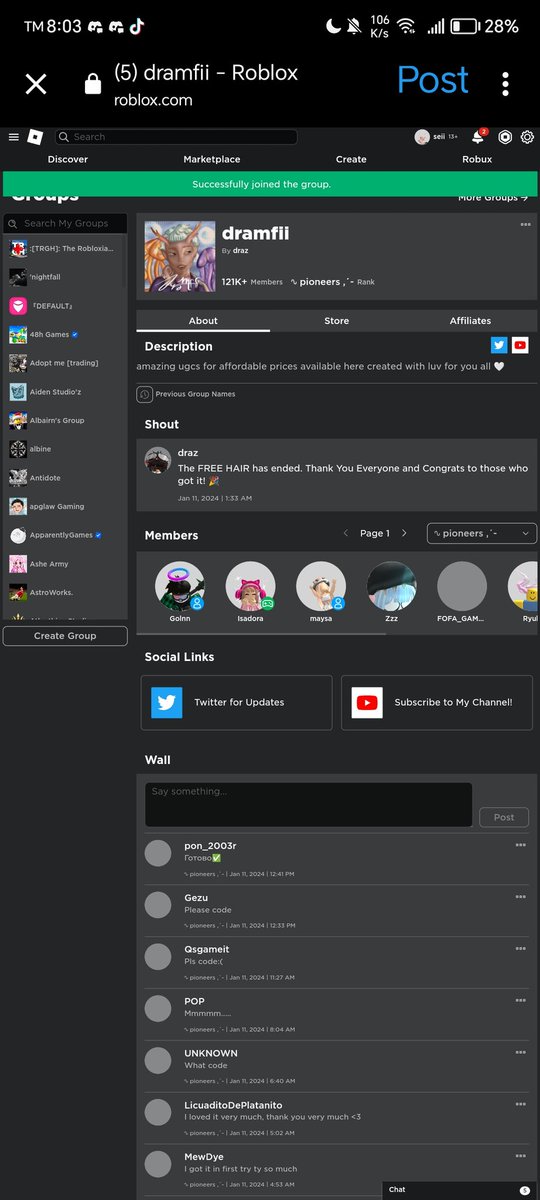Go to Roblox home via logo icon

35,137
